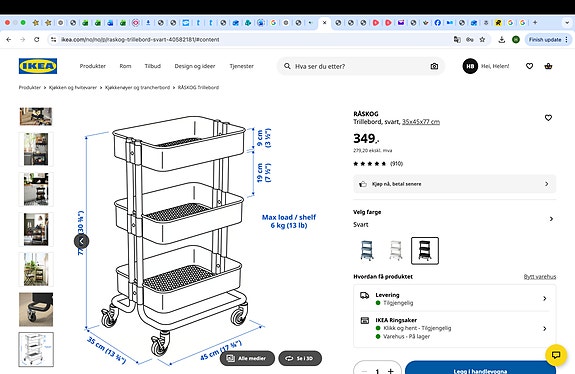Expand the Levering delivery option
The image size is (575, 374).
tap(454, 298)
